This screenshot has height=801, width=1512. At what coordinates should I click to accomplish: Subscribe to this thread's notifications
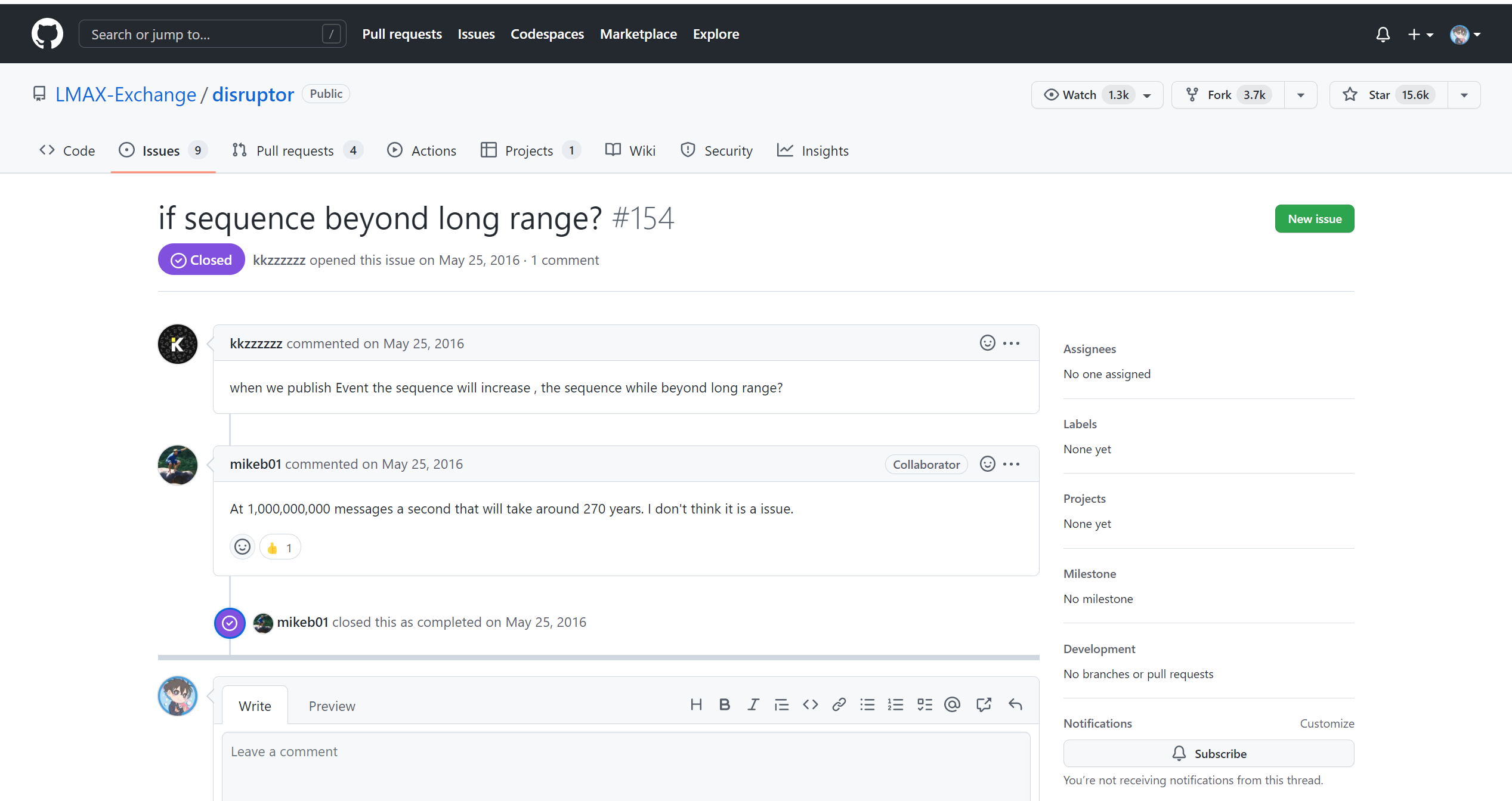pos(1208,753)
